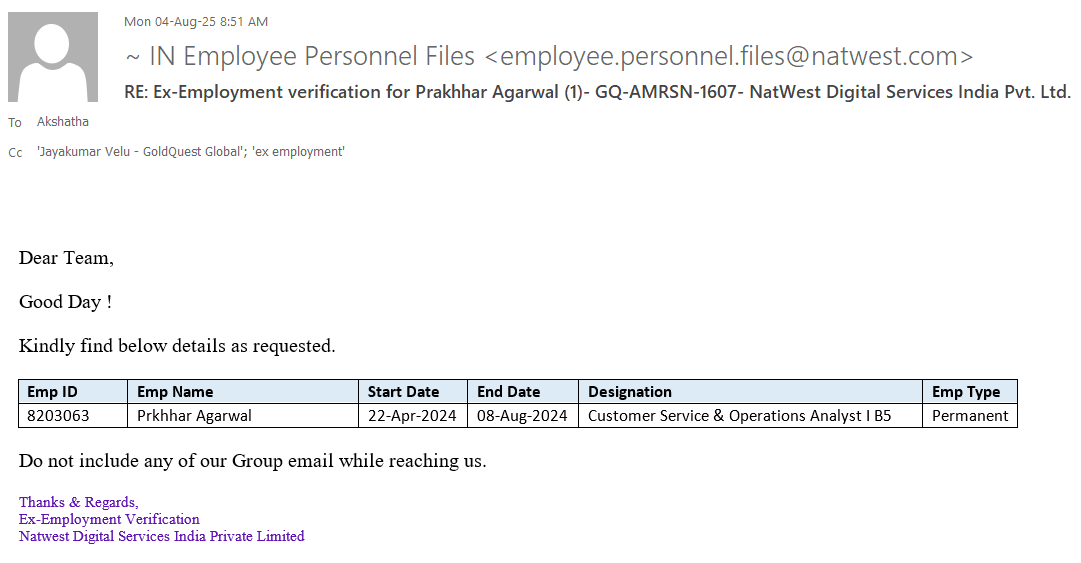
Task: Click the Cc label
Action: click(x=15, y=153)
